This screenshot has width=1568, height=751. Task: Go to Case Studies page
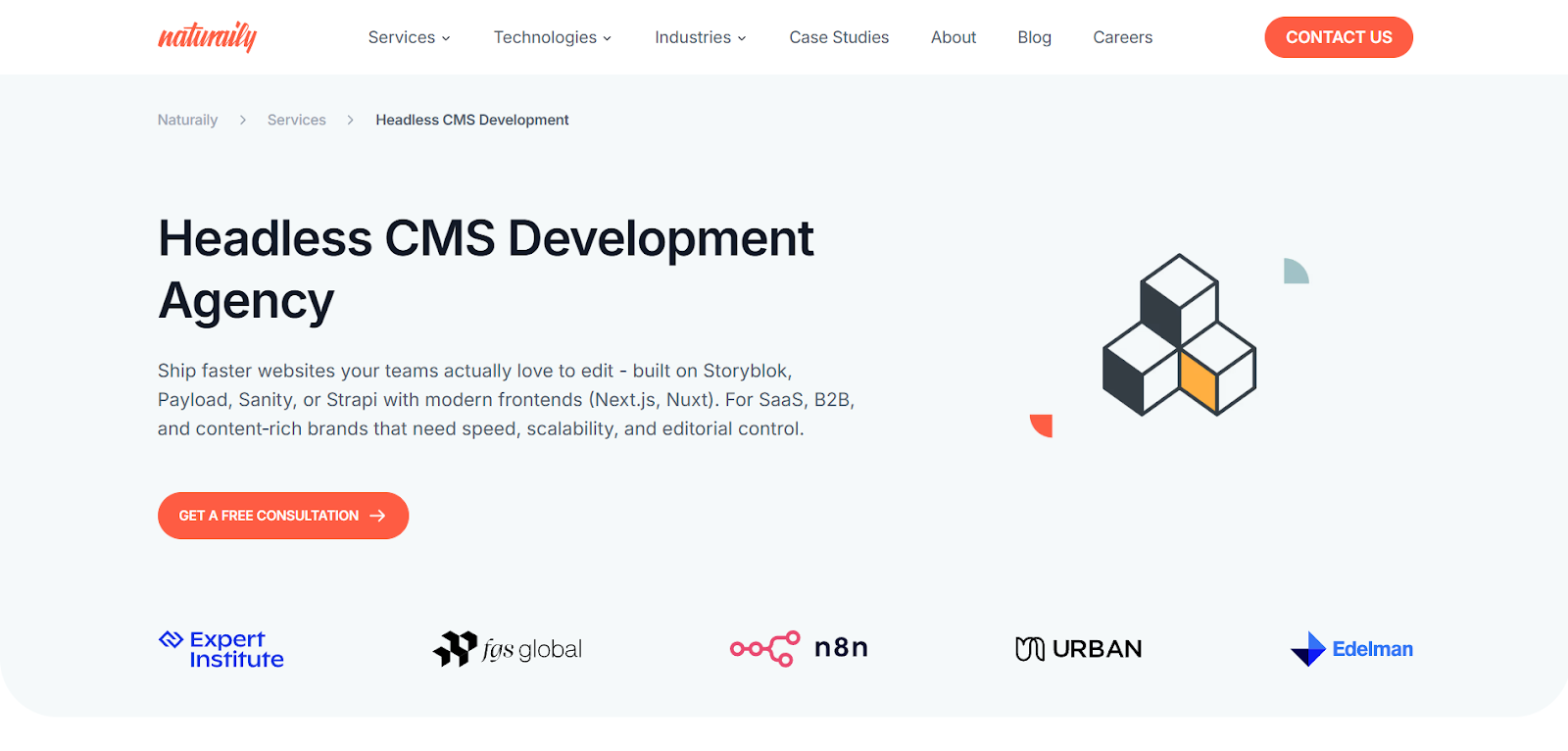(x=839, y=37)
